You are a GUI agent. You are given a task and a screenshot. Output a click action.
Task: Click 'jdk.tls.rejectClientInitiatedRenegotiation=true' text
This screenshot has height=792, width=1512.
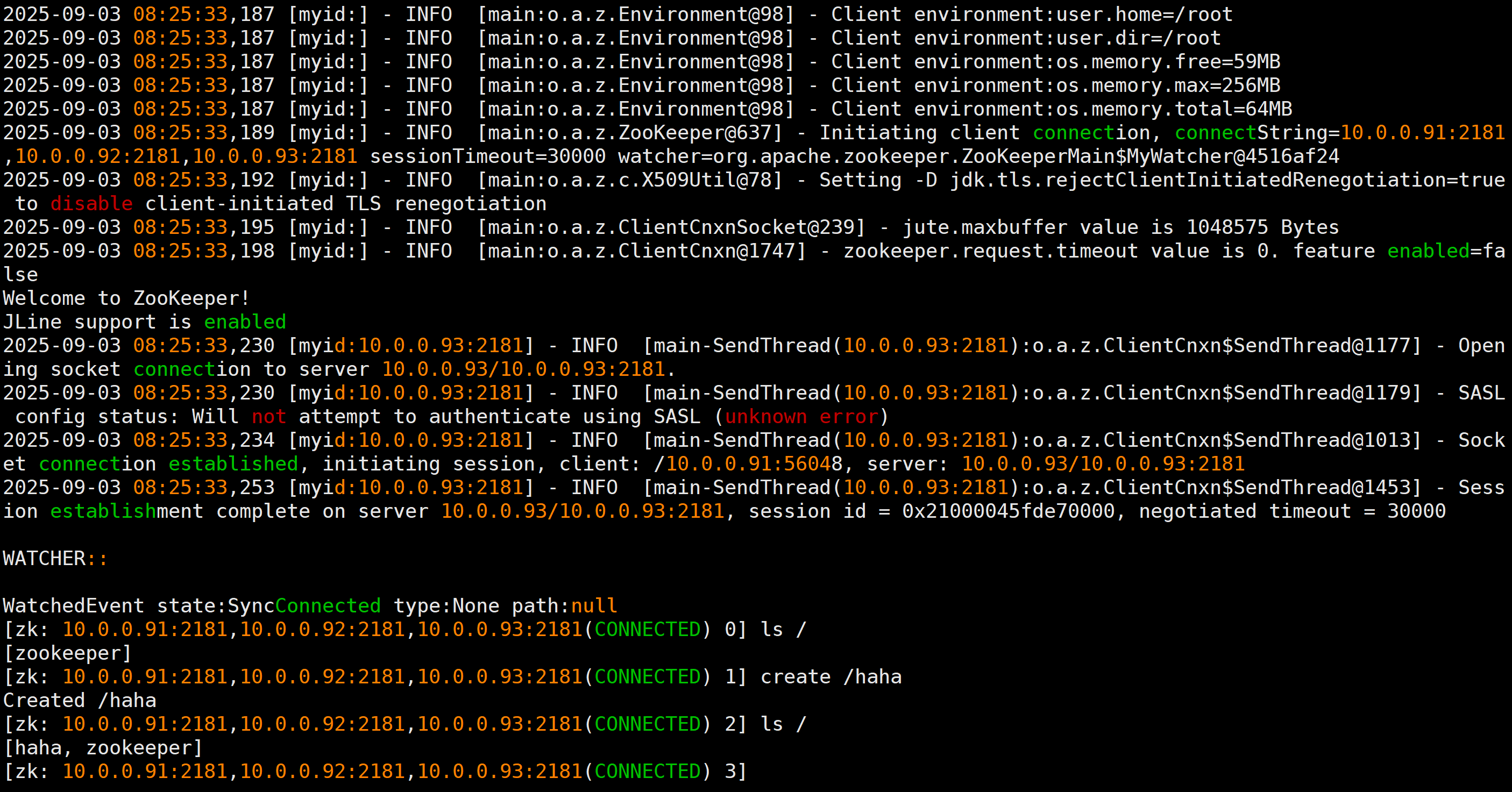point(1227,180)
